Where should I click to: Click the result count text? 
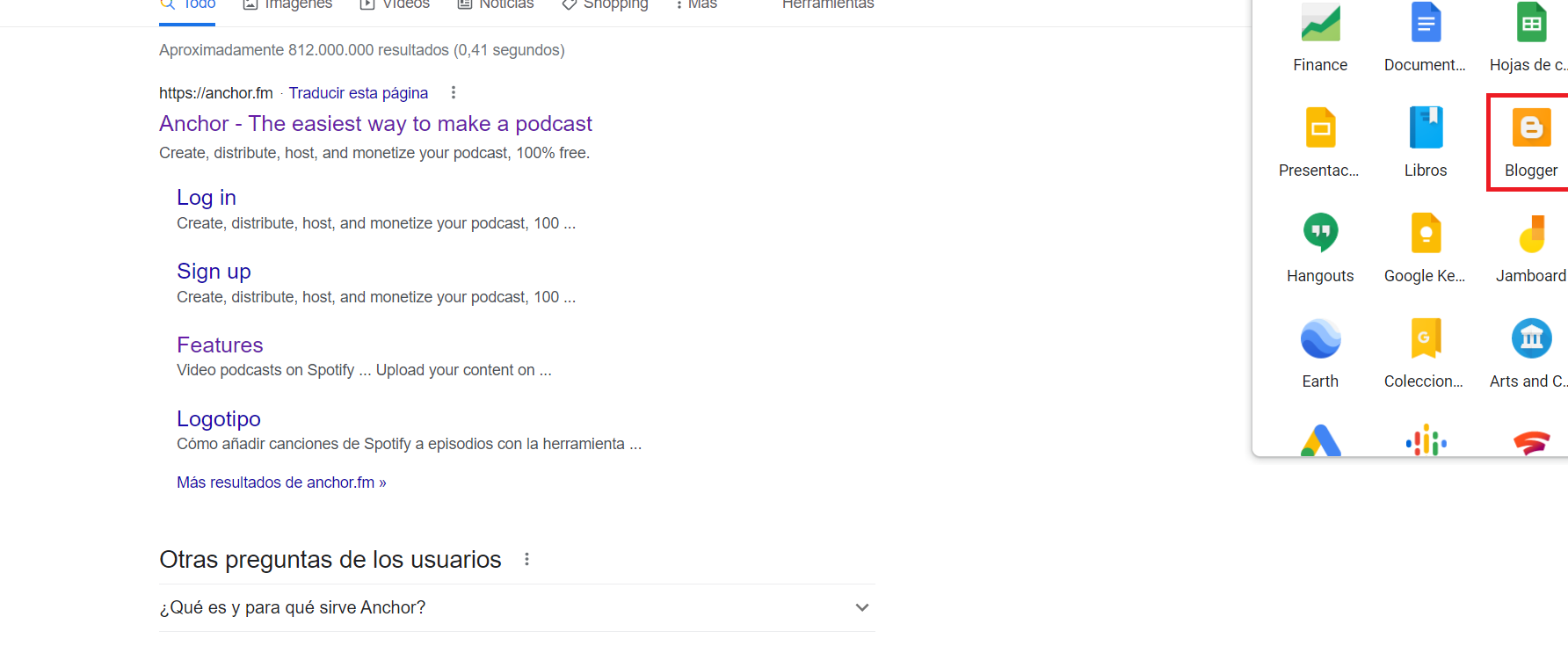pos(361,50)
